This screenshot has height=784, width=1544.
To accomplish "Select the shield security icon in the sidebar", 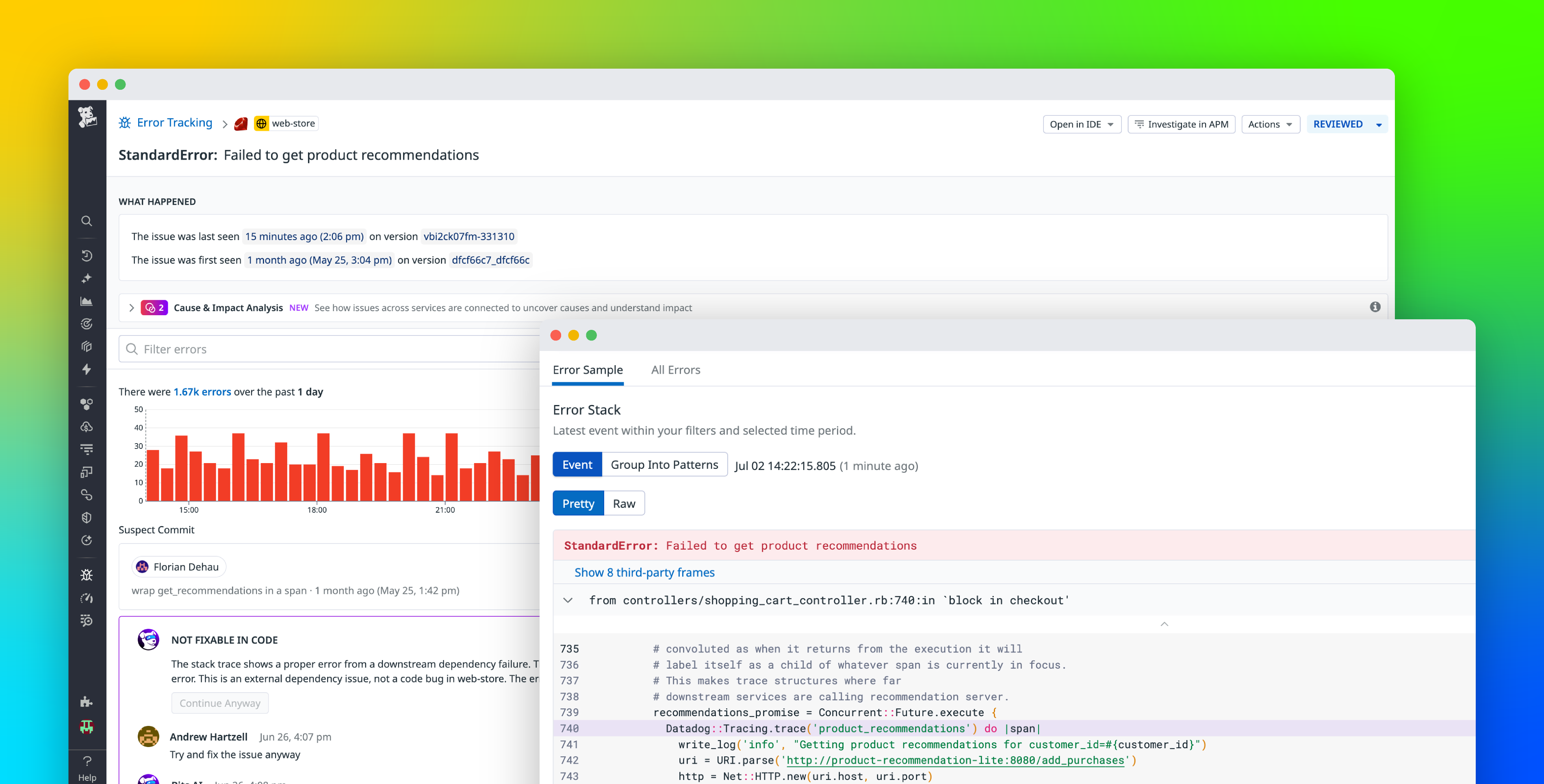I will pos(87,517).
